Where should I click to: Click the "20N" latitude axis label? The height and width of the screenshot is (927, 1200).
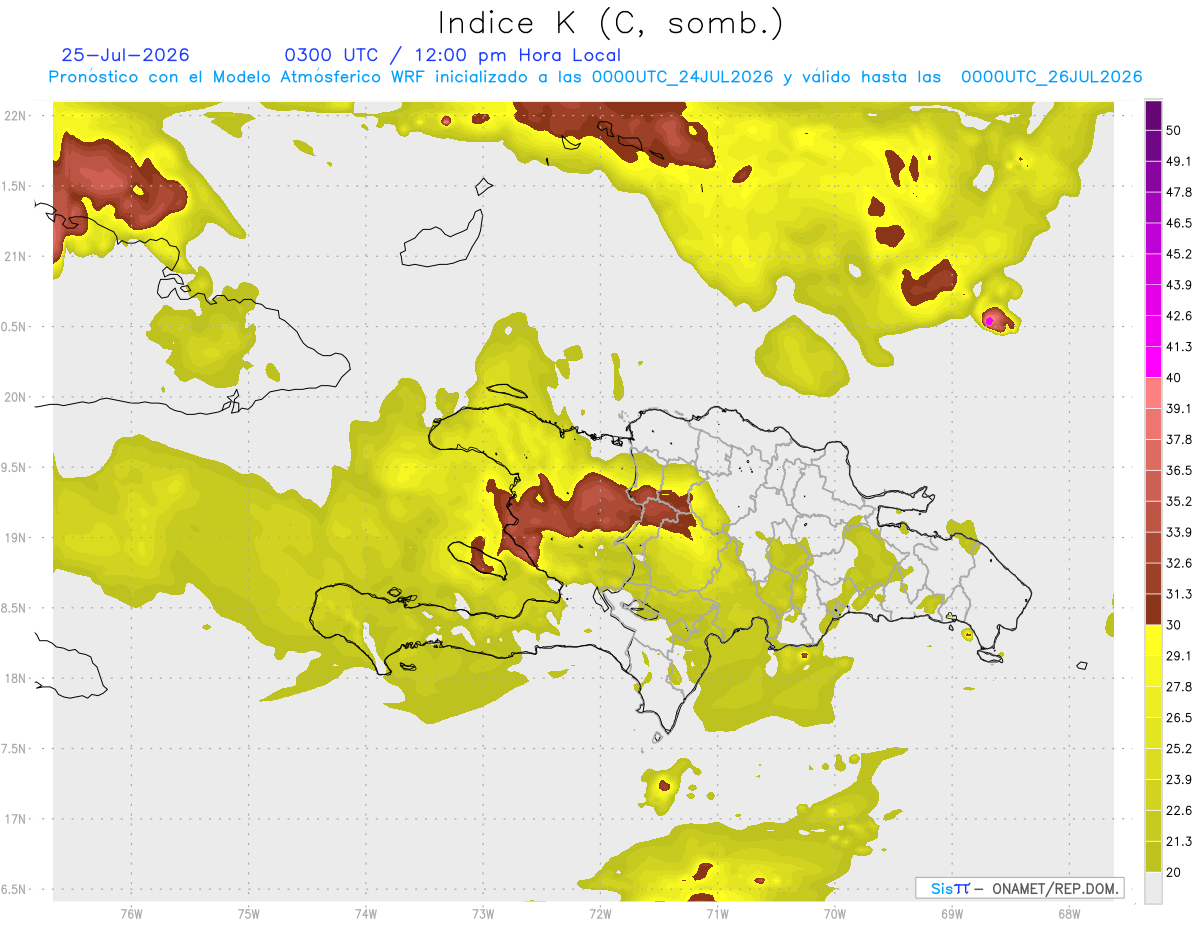(x=14, y=397)
